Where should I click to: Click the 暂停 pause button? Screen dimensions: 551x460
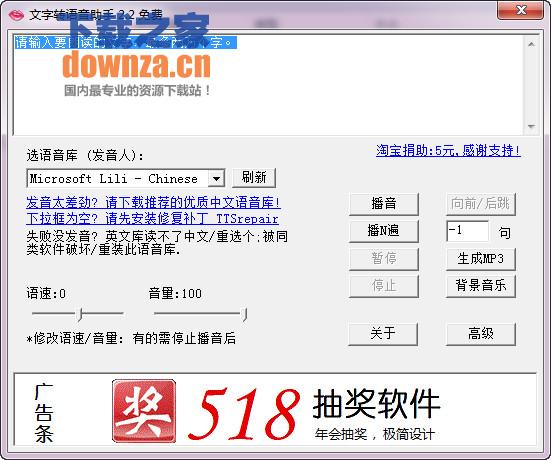(x=384, y=259)
